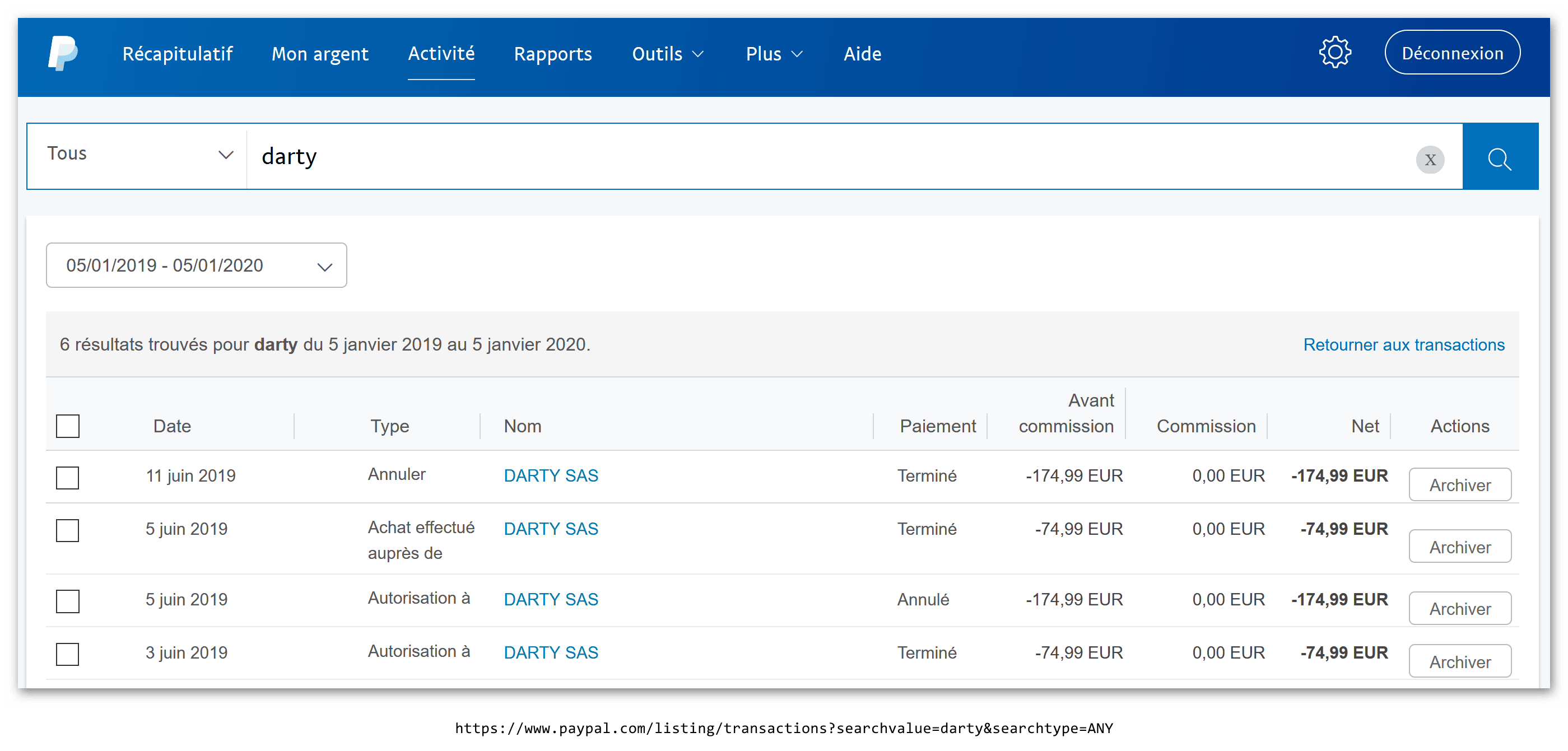Check the 5 juin 2019 Achat effectué checkbox
The height and width of the screenshot is (751, 1568).
pyautogui.click(x=68, y=530)
